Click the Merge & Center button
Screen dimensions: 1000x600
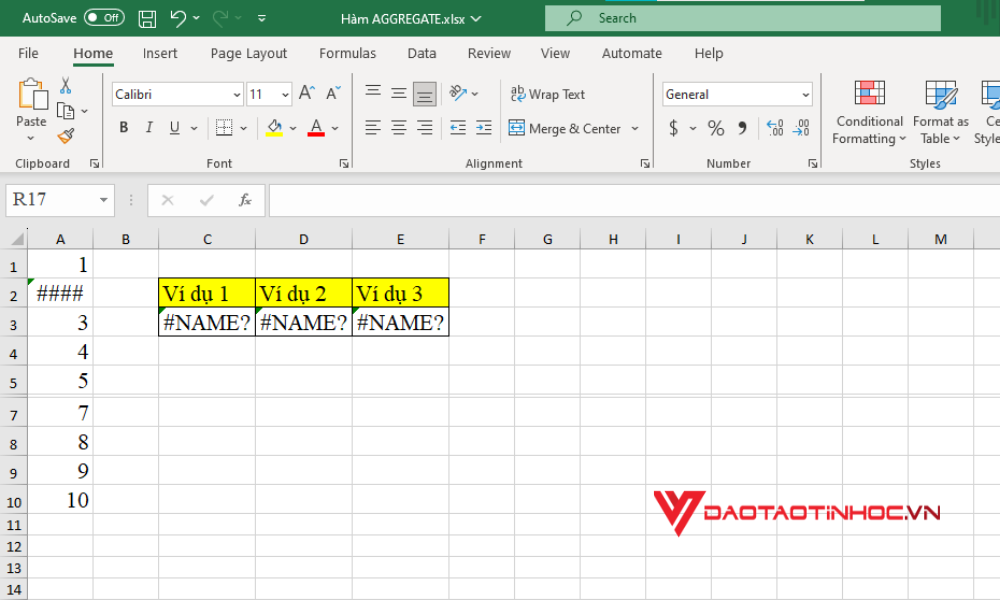pos(568,128)
